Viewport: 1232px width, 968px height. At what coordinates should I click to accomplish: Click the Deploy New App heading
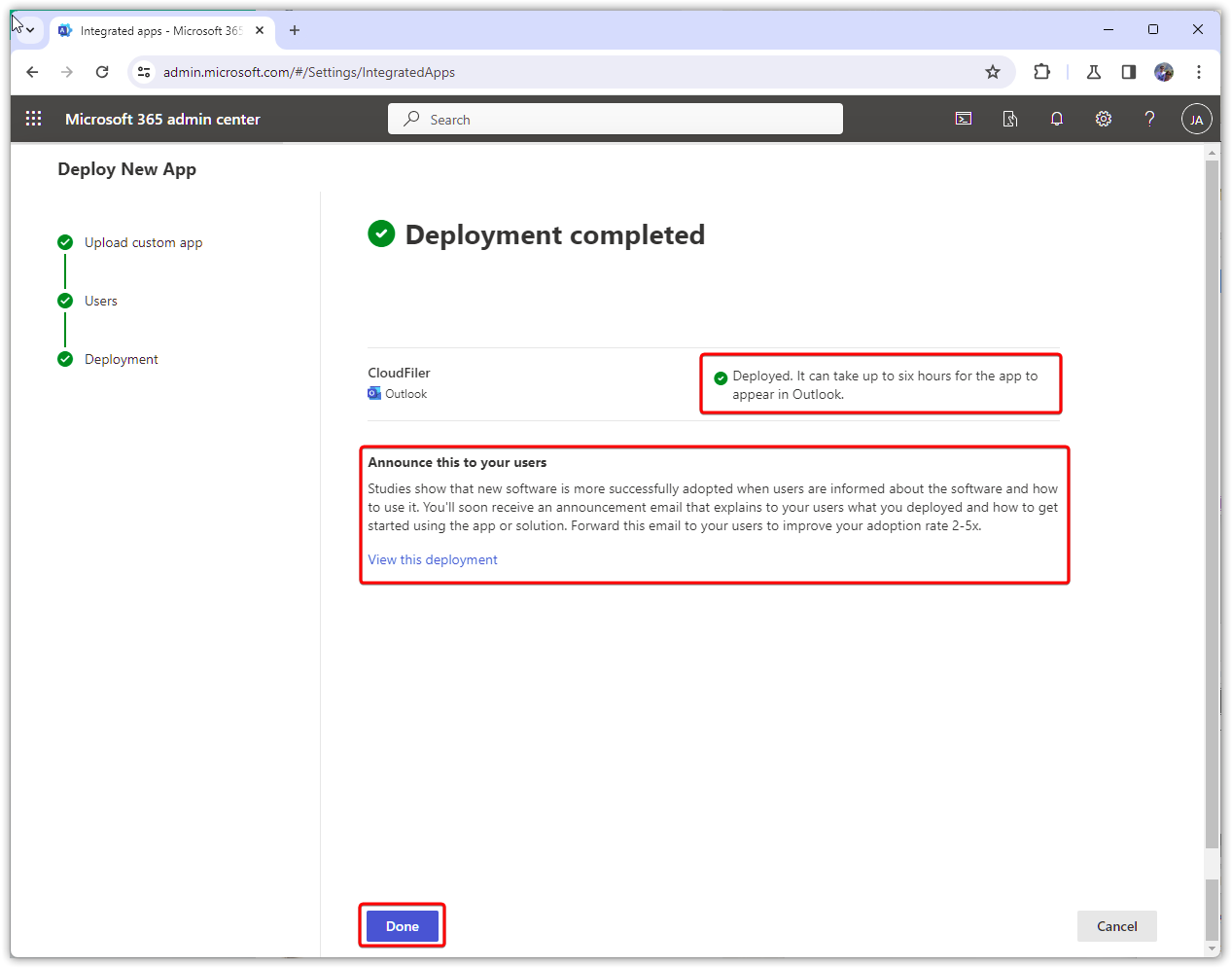126,169
